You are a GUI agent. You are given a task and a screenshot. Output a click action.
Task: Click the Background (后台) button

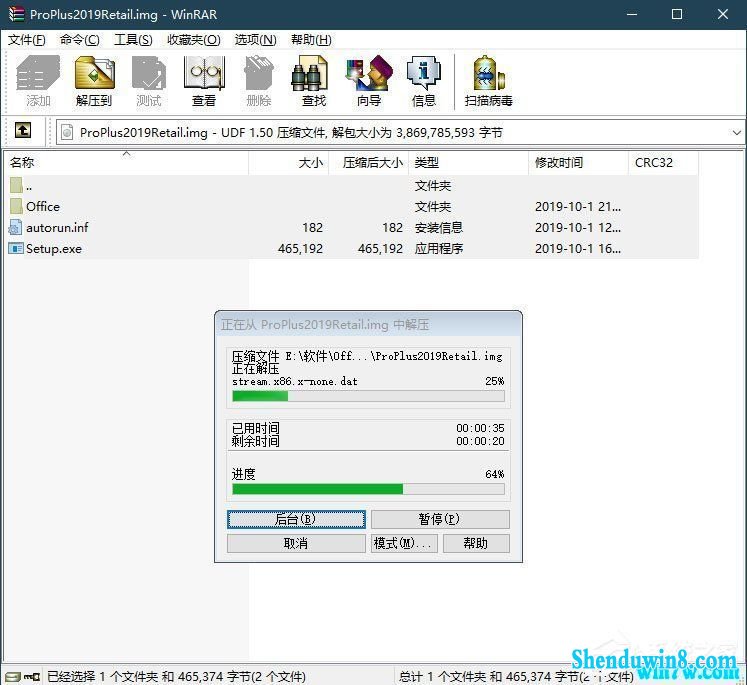296,519
